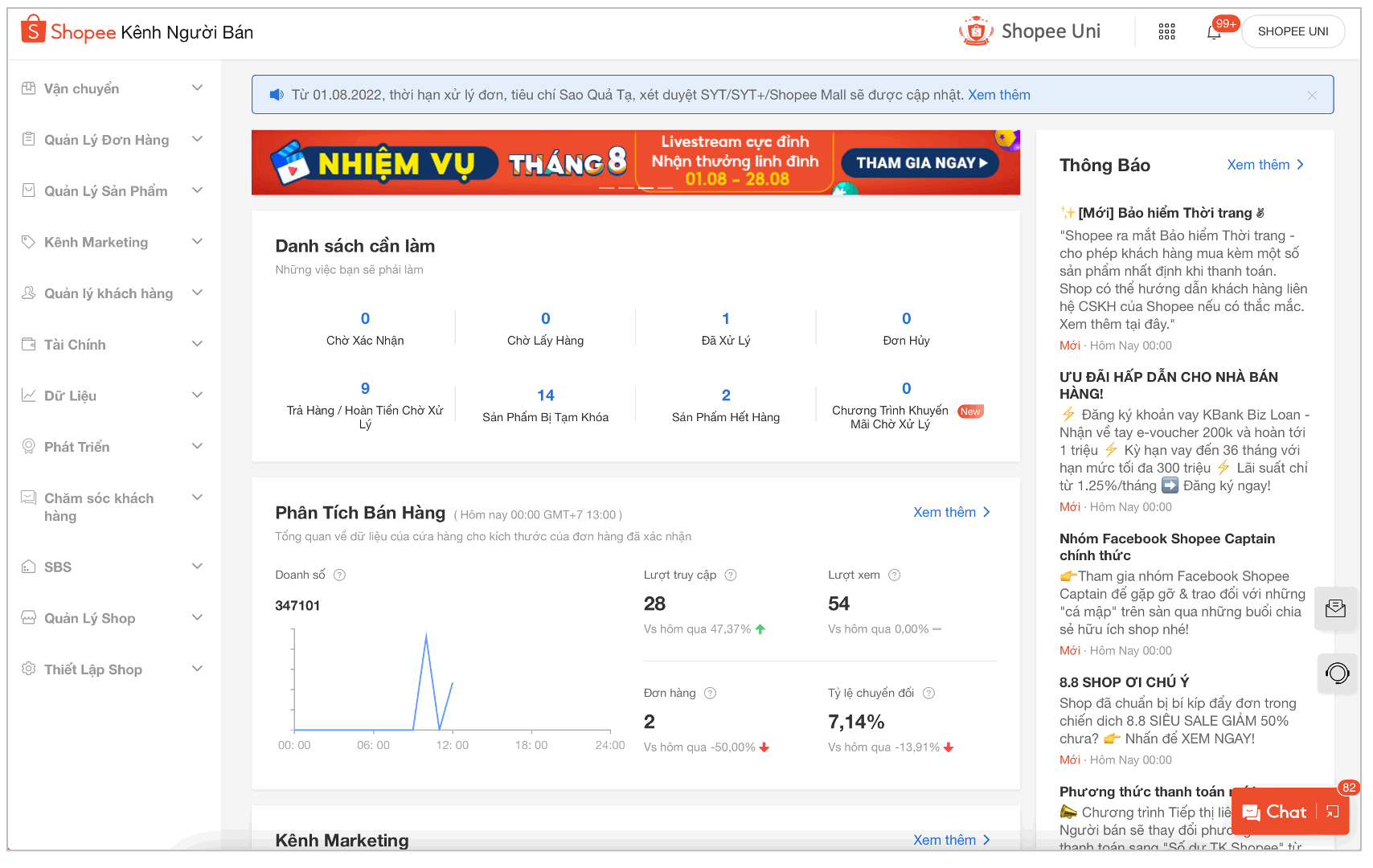The height and width of the screenshot is (868, 1373).
Task: Click the sales line chart
Action: point(452,682)
